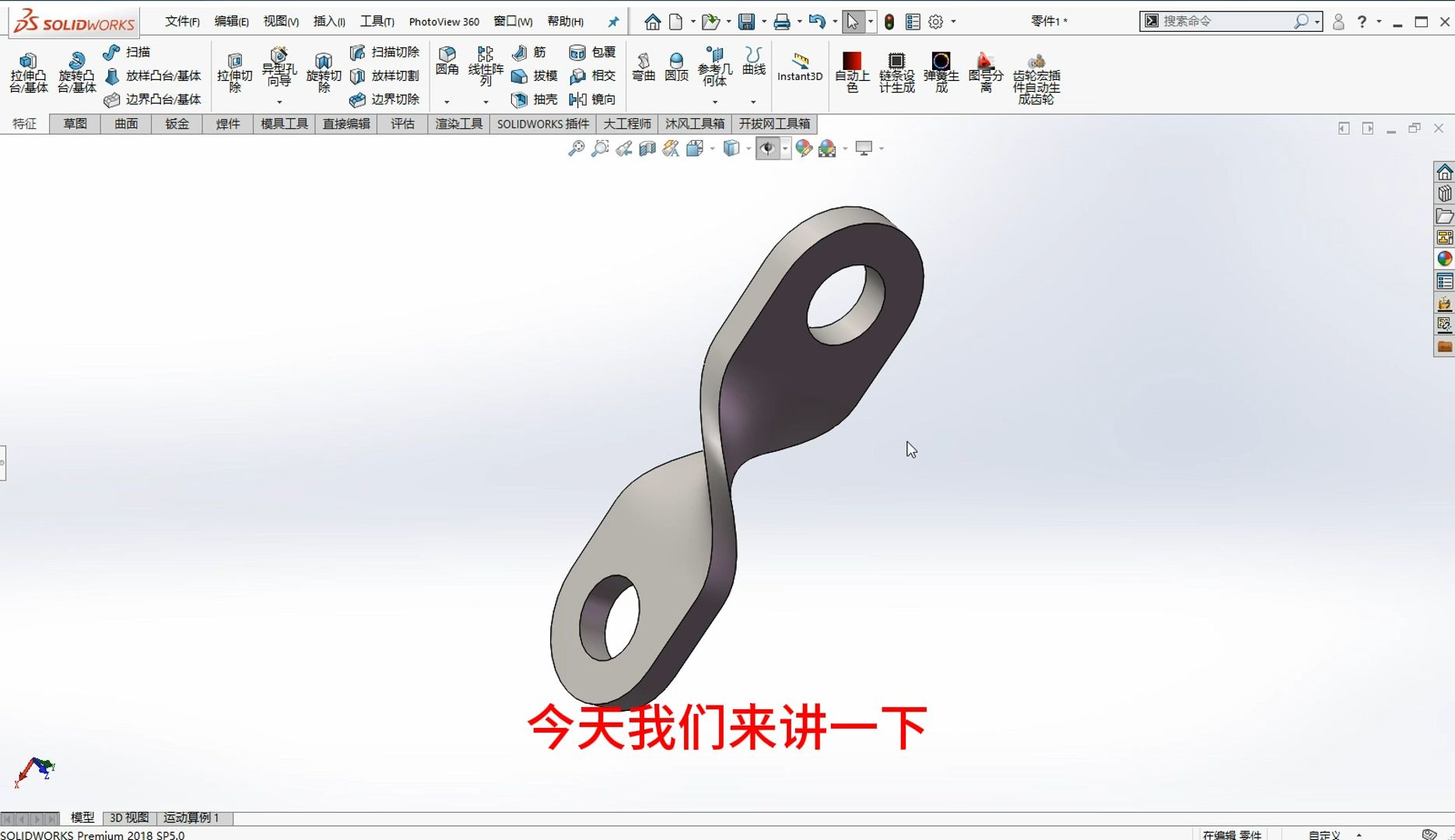The width and height of the screenshot is (1455, 840).
Task: Run the gear auto-generation (齿轮宏插件) plugin
Action: (1036, 79)
